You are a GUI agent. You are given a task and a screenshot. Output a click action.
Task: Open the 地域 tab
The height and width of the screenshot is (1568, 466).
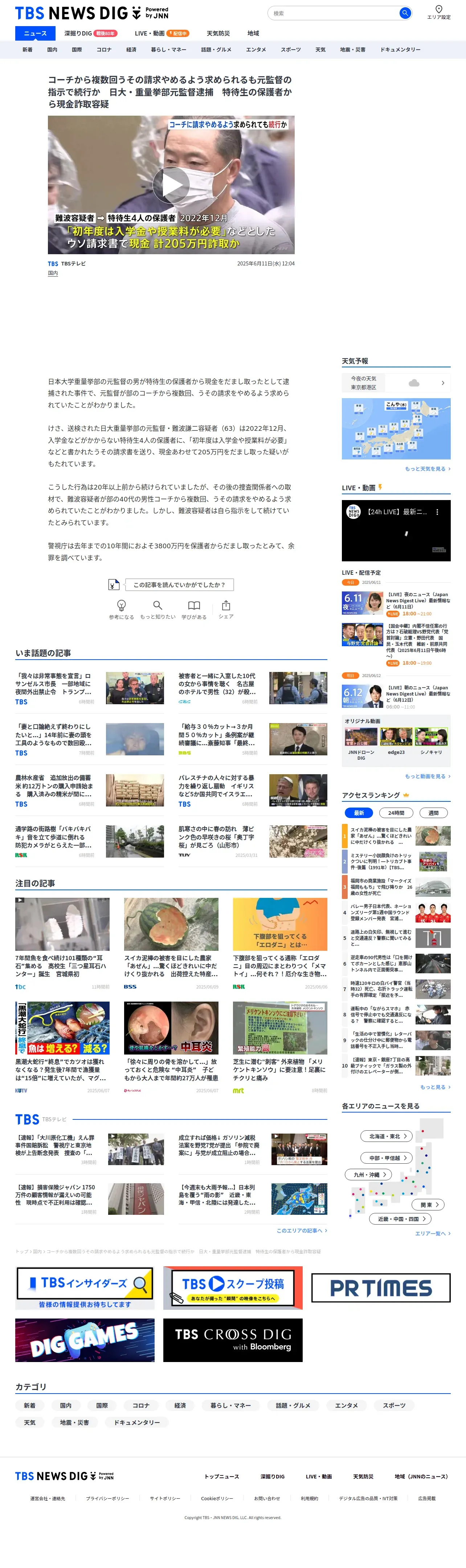(x=253, y=33)
